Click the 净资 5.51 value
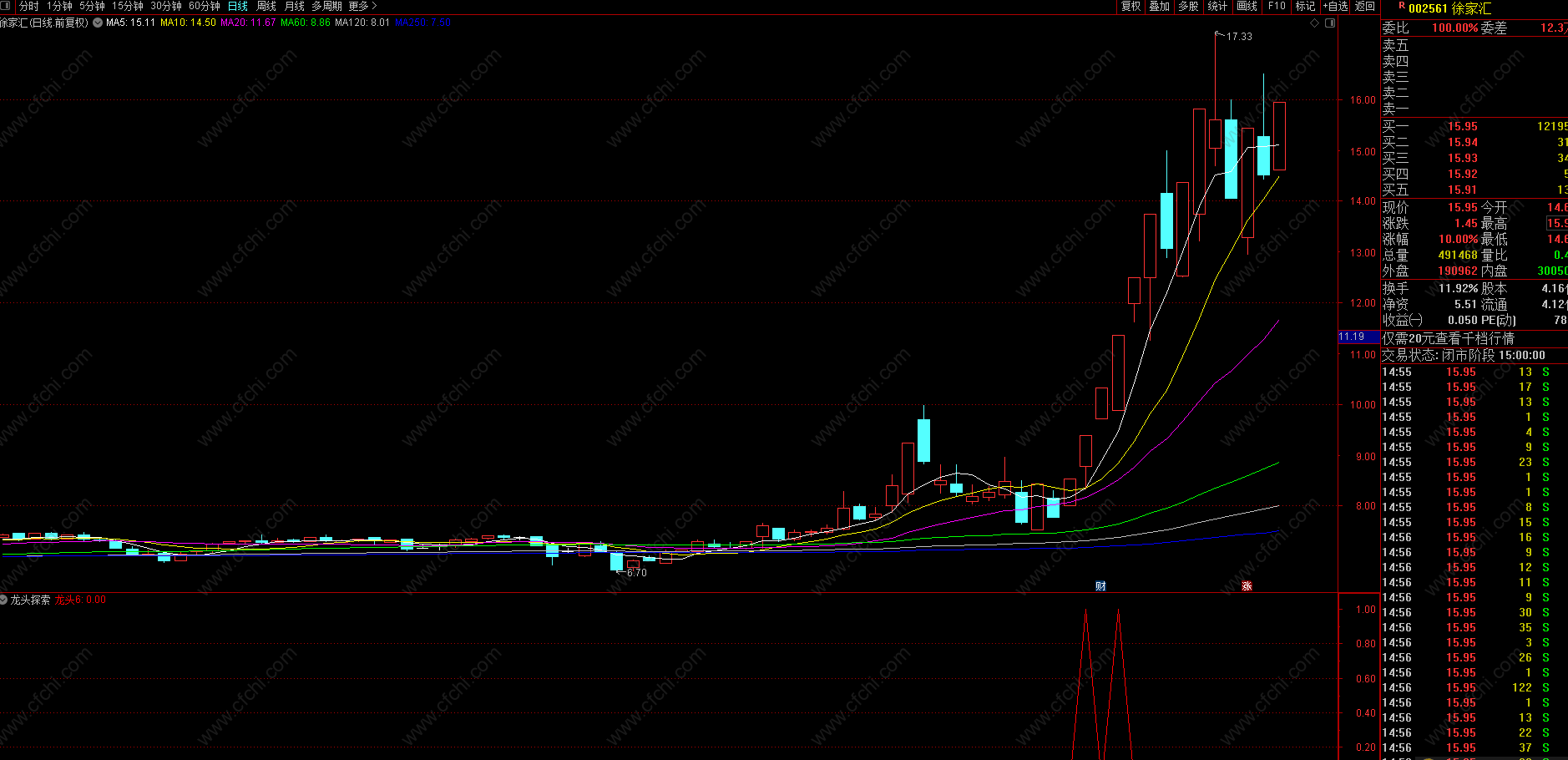Screen dimensions: 1568x760 pos(1466,304)
